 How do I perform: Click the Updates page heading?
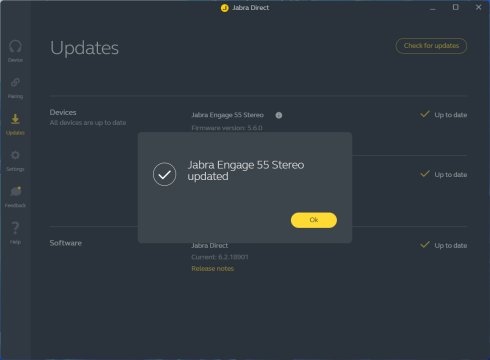click(x=84, y=48)
